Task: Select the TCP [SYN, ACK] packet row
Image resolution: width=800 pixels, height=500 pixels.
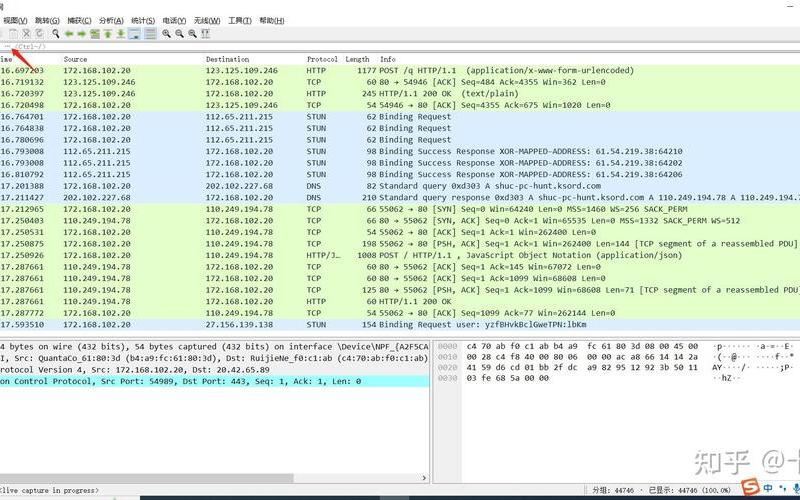Action: [400, 220]
